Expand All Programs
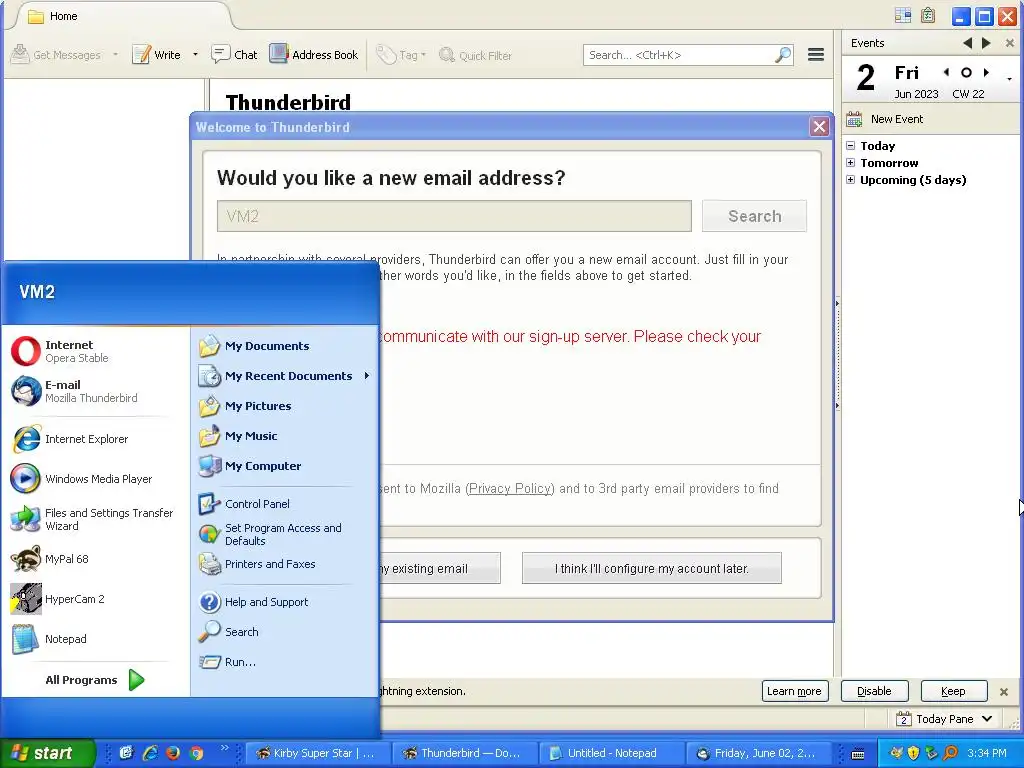The width and height of the screenshot is (1024, 768). click(95, 680)
